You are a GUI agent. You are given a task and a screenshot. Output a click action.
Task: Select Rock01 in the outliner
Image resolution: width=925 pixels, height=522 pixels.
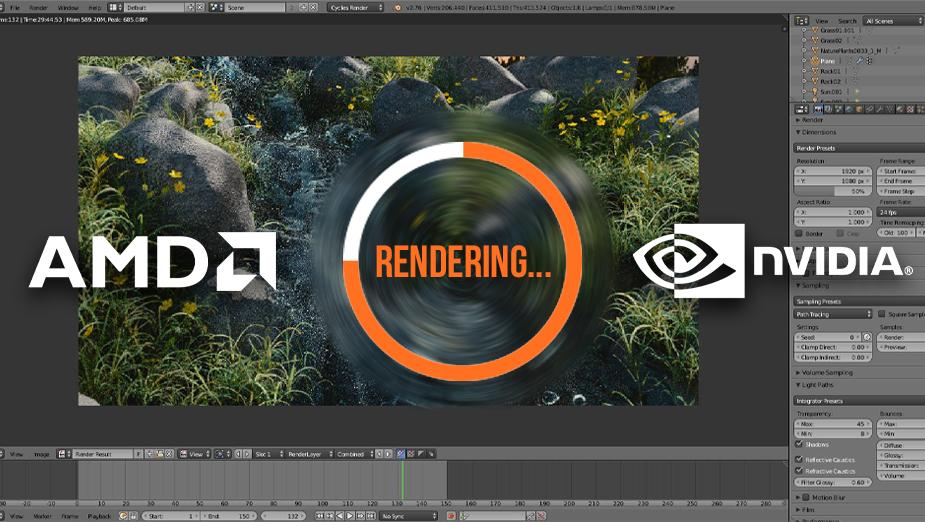(830, 71)
